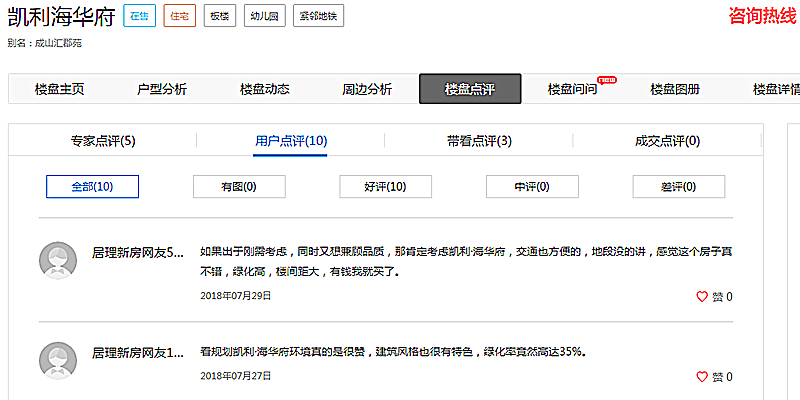This screenshot has width=800, height=400.
Task: Open the 楼盘主页 navigation tab
Action: click(x=59, y=89)
